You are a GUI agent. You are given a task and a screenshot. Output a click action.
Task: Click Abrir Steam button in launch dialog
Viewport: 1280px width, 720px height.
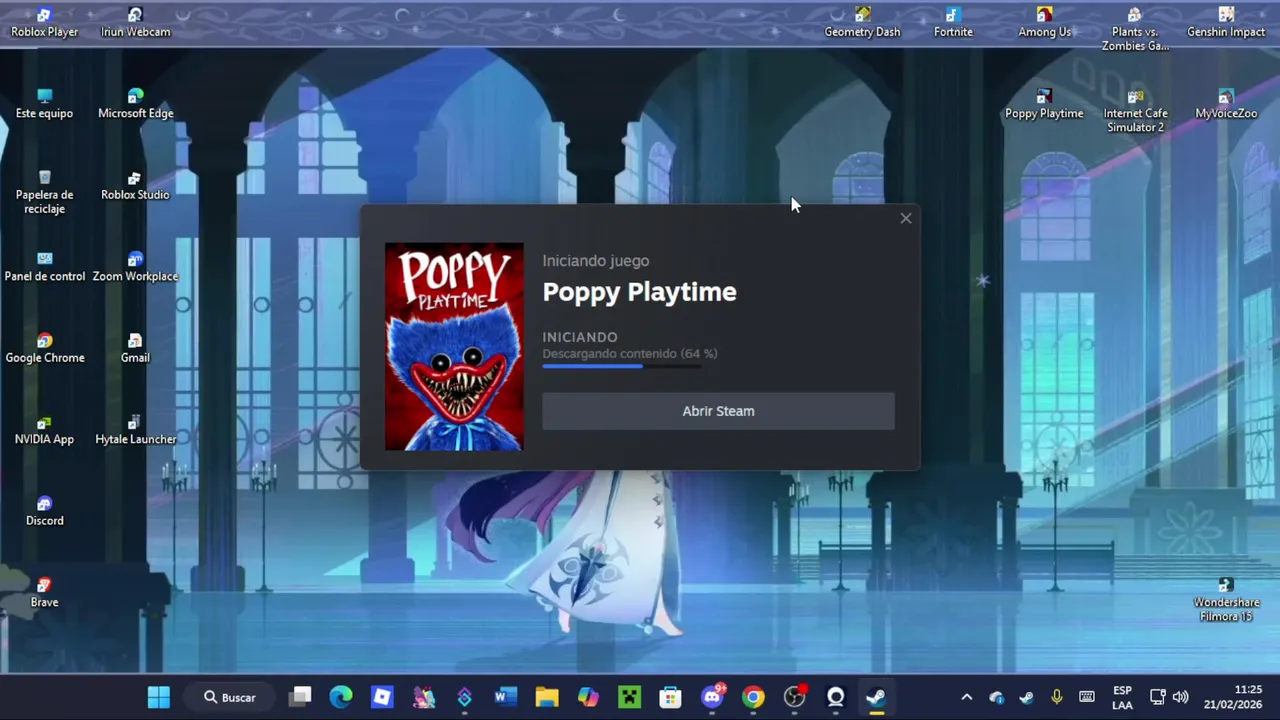[718, 411]
